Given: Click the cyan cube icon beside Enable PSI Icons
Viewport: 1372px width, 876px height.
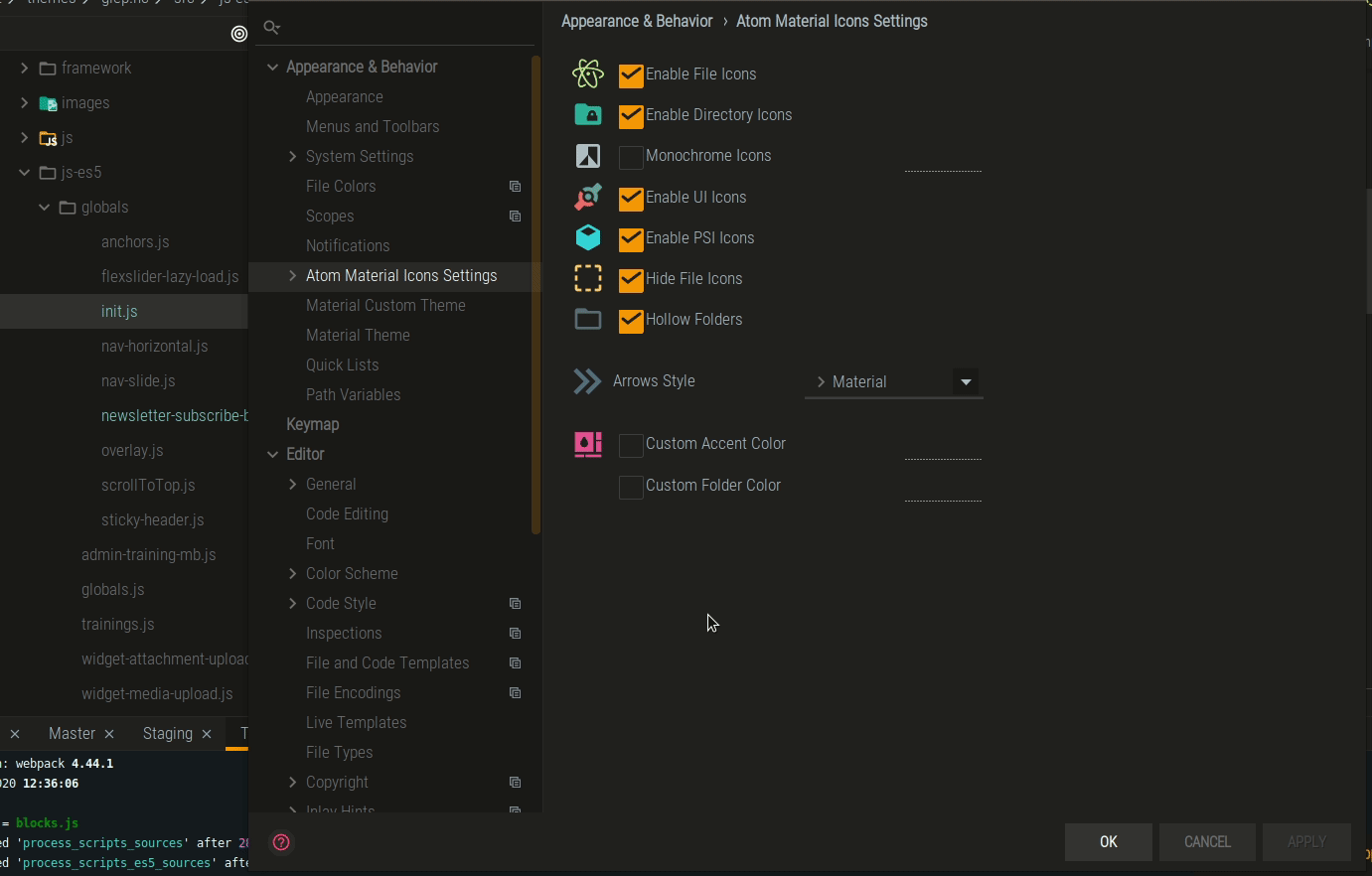Looking at the screenshot, I should point(588,237).
